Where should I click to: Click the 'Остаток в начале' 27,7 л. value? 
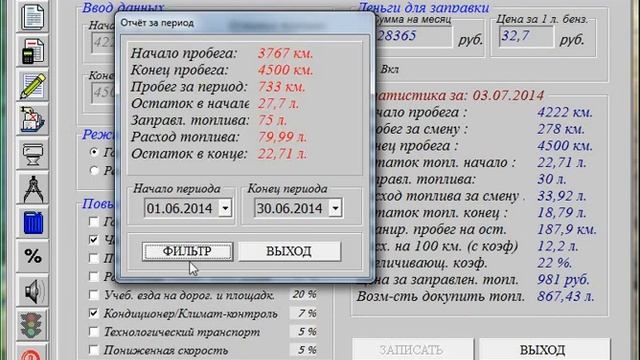[278, 103]
